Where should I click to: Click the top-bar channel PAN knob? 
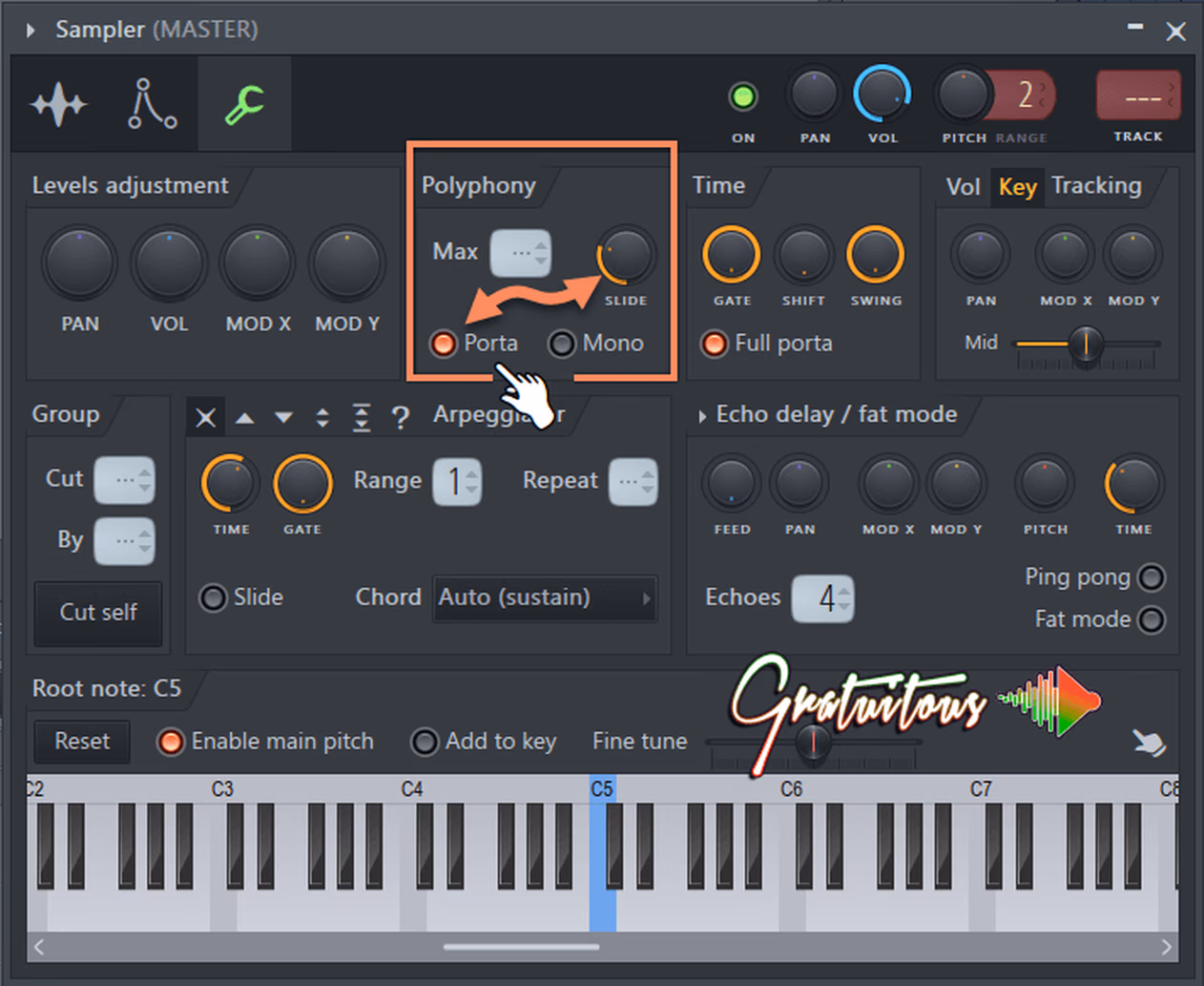click(x=814, y=94)
